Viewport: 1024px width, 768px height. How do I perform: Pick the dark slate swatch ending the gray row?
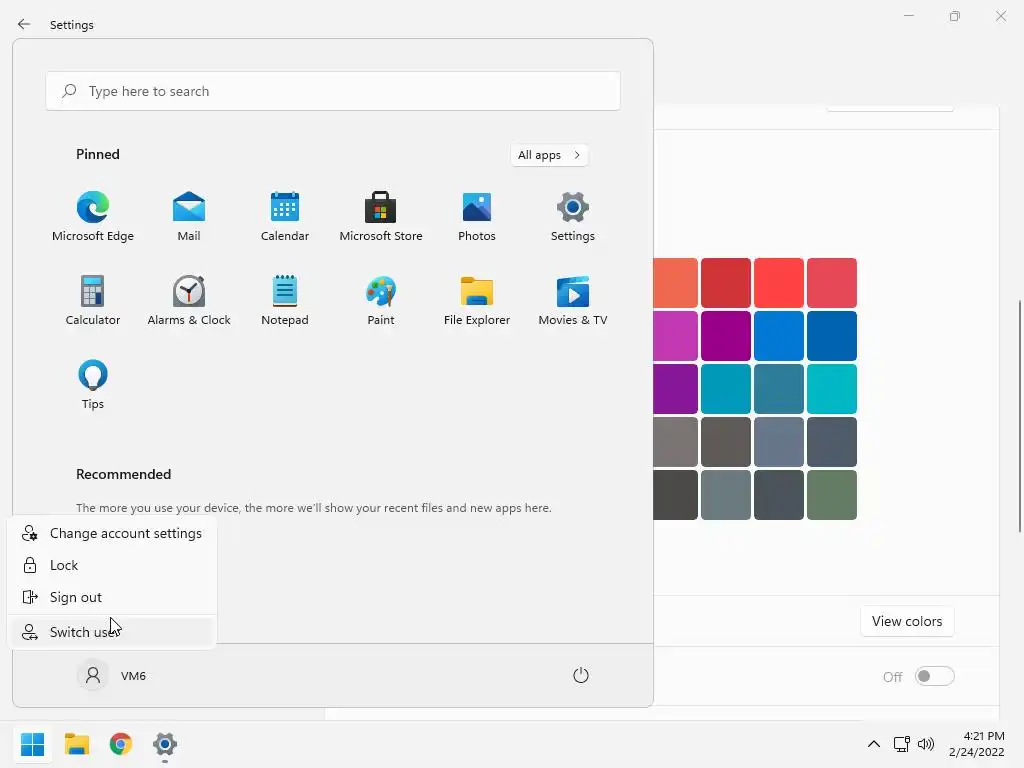click(x=831, y=442)
